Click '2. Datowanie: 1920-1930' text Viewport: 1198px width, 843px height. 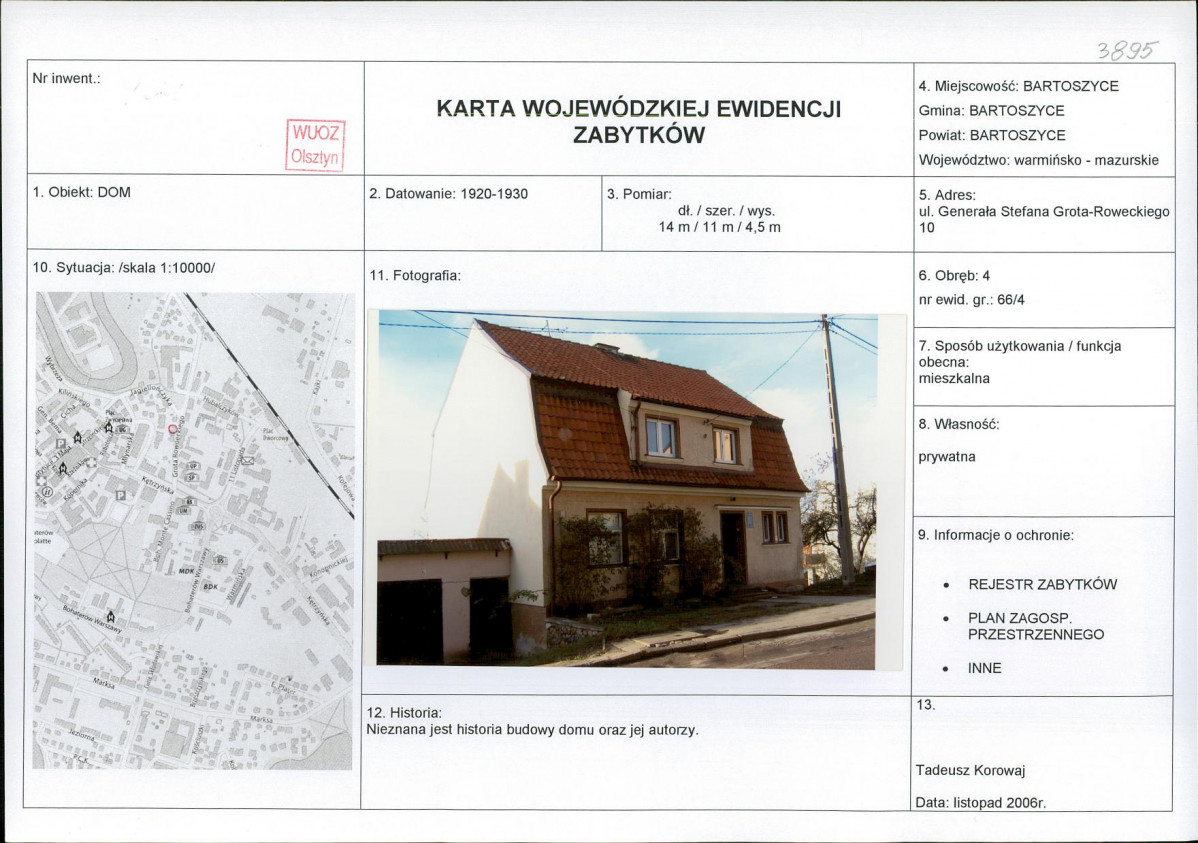pyautogui.click(x=448, y=194)
